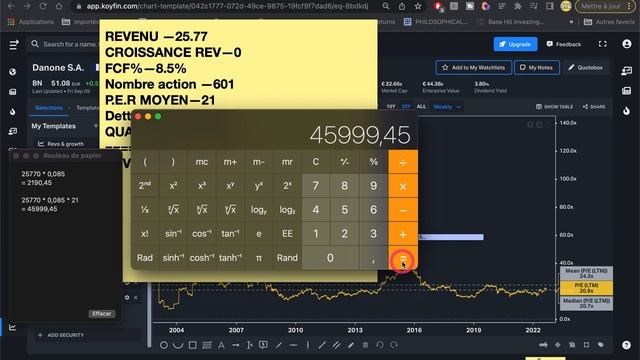The image size is (640, 360).
Task: Open the Weekly interval dropdown
Action: (447, 107)
